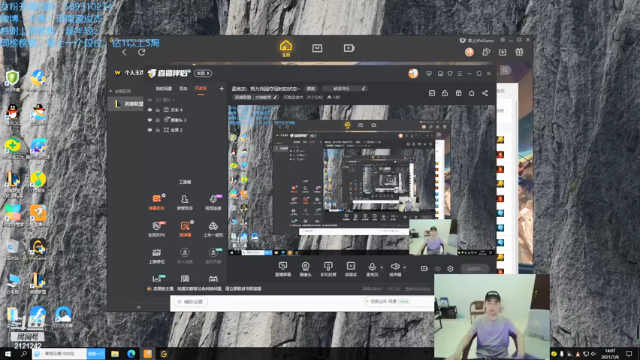Toggle visibility of the text 4 source
The image size is (640, 360).
coord(150,110)
